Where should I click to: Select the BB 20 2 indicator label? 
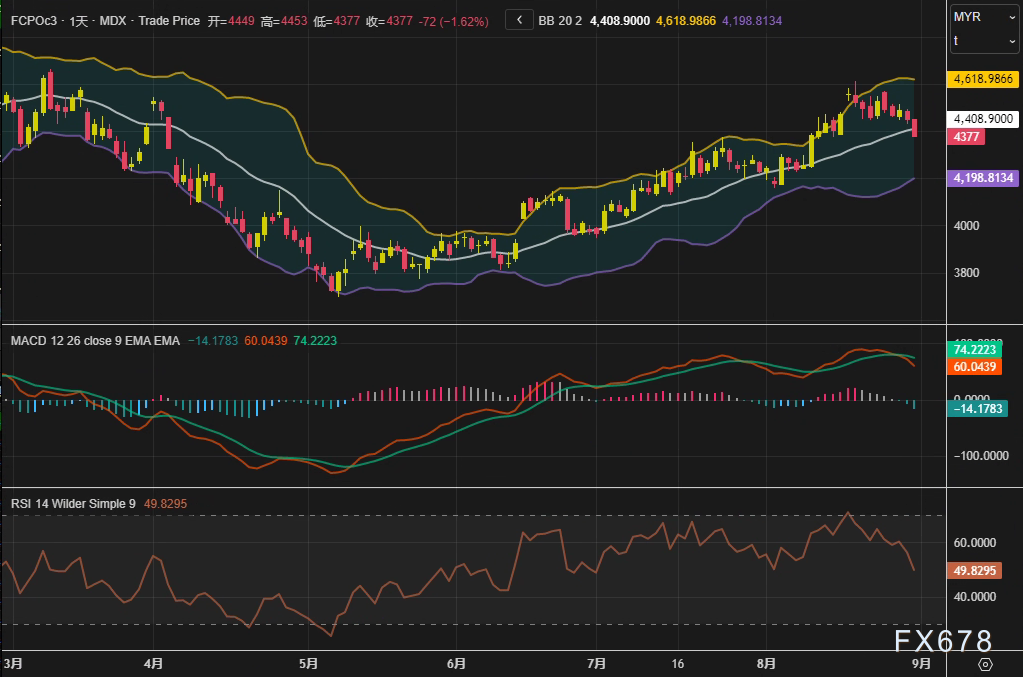pos(560,20)
